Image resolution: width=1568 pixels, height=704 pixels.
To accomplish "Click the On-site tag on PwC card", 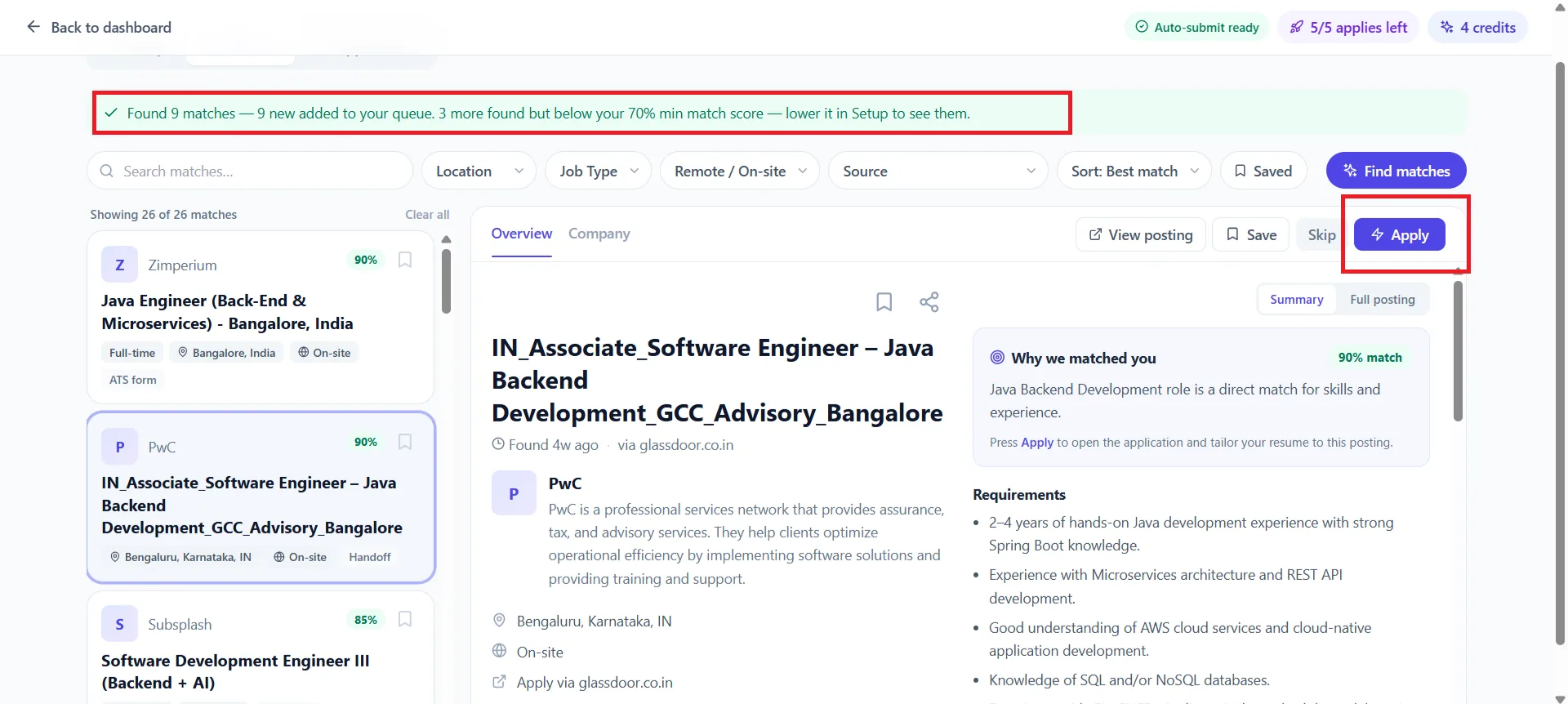I will point(300,557).
